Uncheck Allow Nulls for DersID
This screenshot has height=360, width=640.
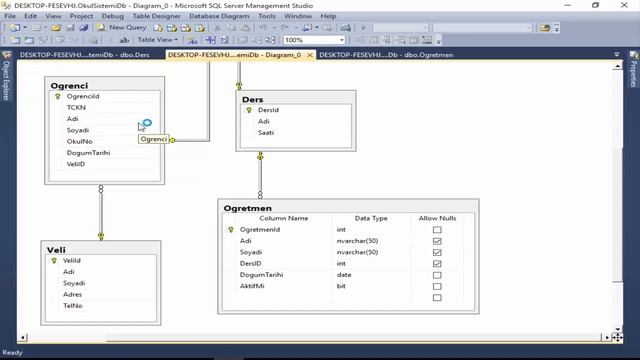tap(437, 264)
